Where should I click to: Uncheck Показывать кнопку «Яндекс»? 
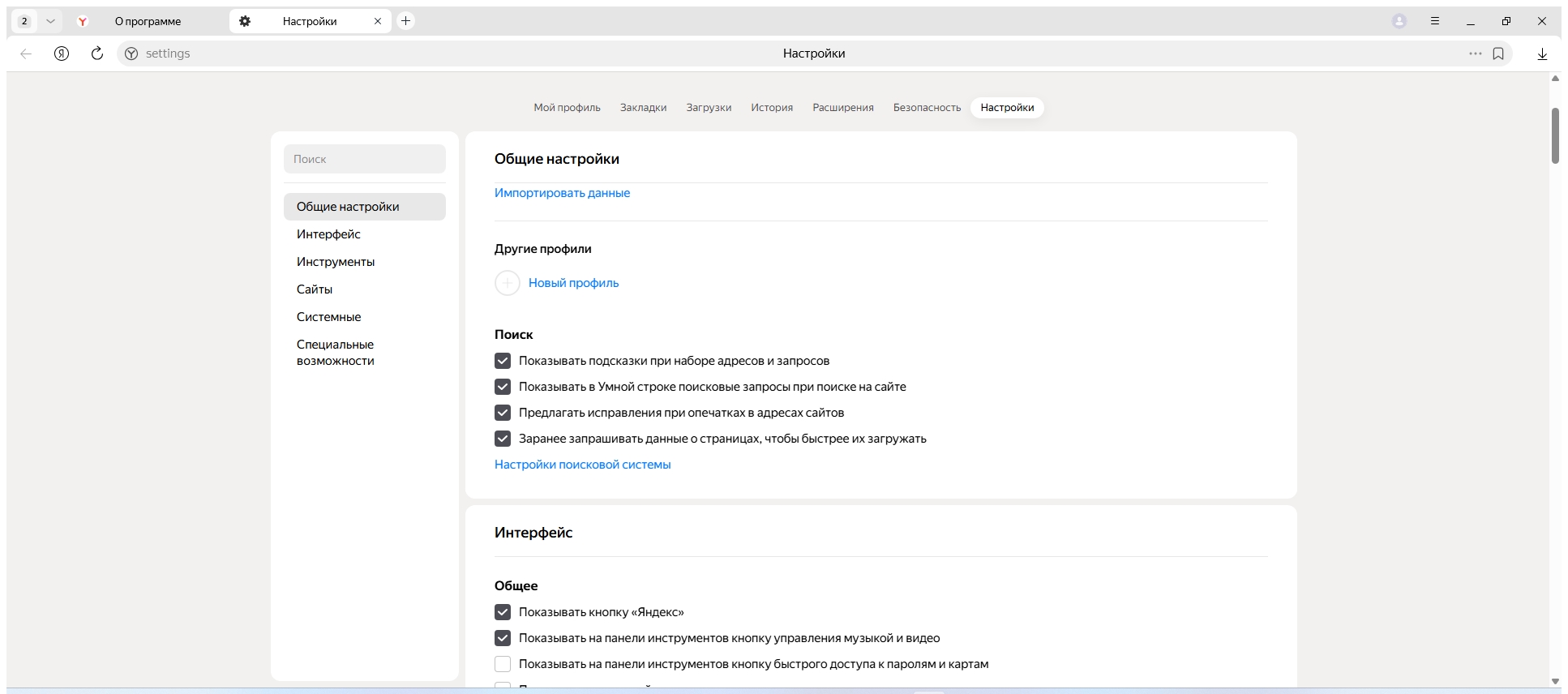(x=503, y=612)
